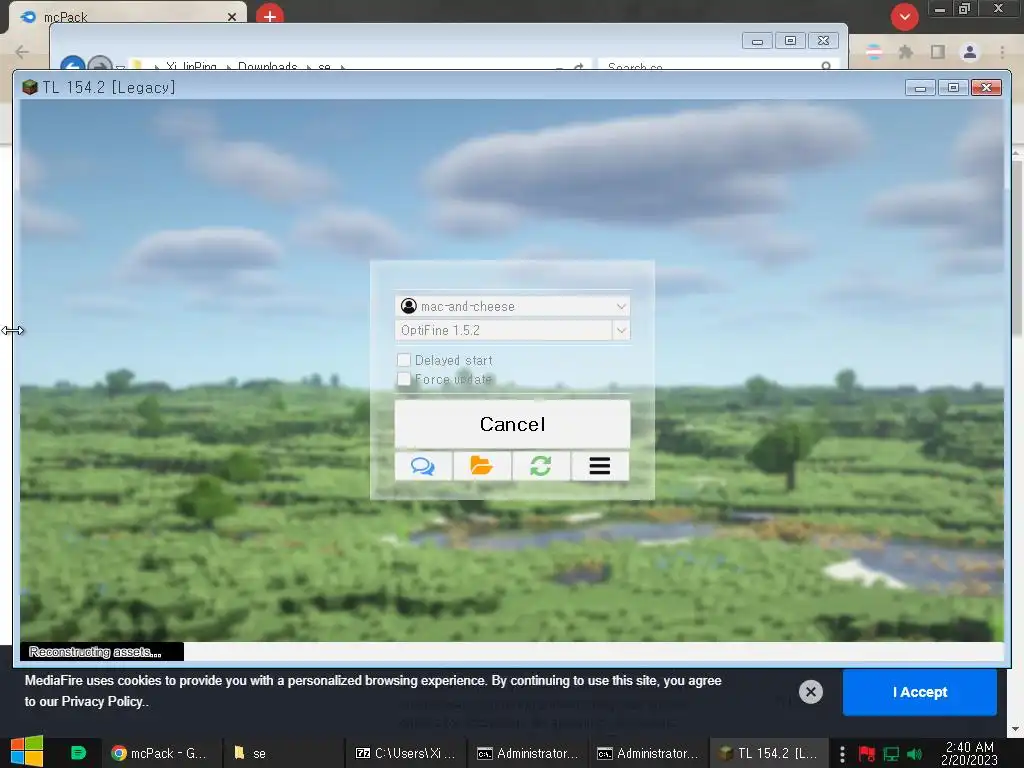The image size is (1024, 768).
Task: Switch to 7-Zip C:\Users taskbar item
Action: click(405, 753)
